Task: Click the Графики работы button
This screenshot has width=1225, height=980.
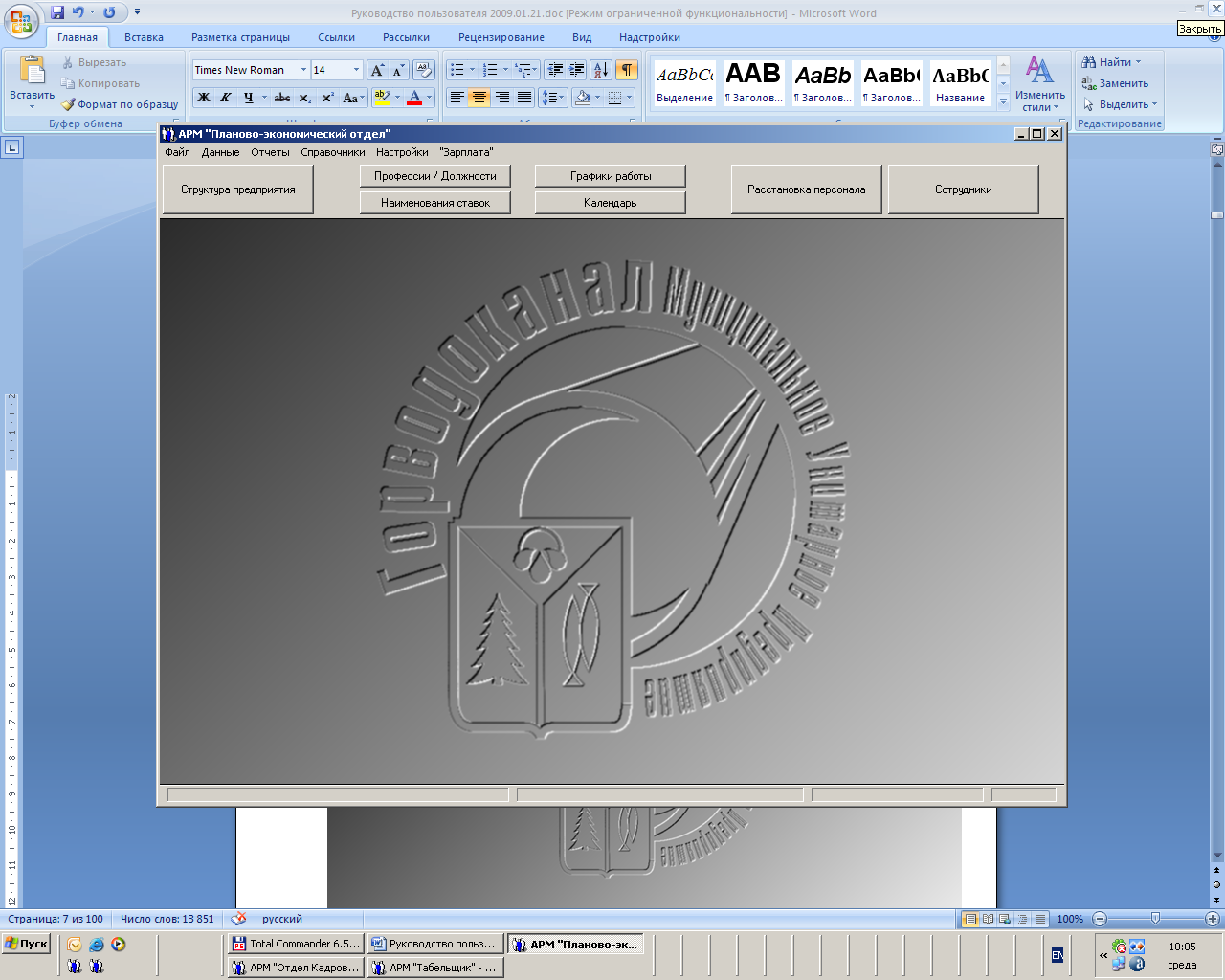Action: pos(611,176)
